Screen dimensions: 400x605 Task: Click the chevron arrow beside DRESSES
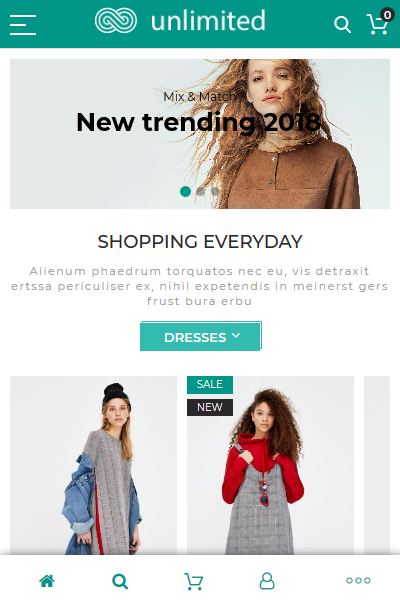point(236,336)
